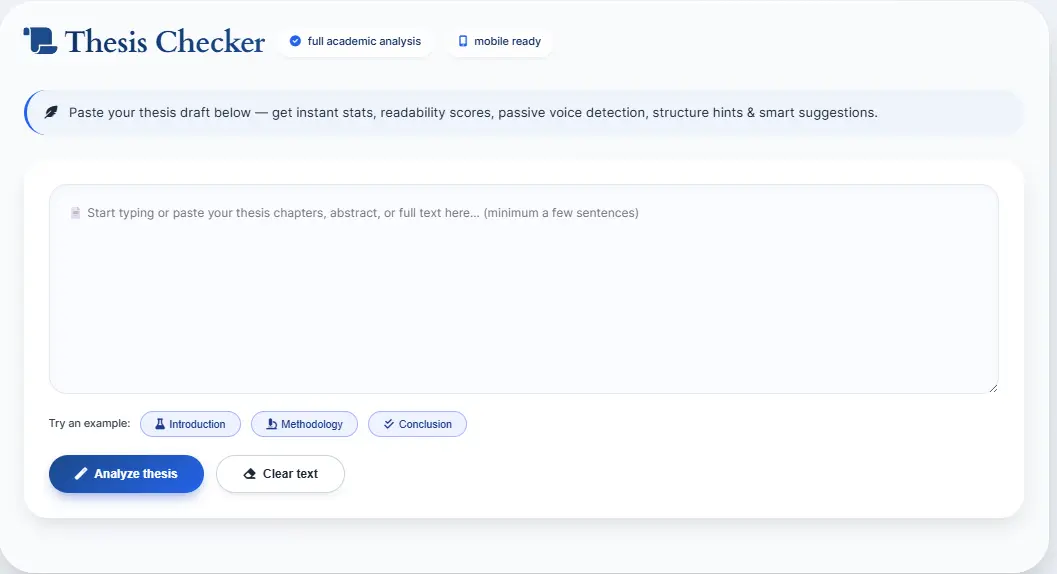
Task: Click the small document icon in placeholder
Action: [76, 213]
